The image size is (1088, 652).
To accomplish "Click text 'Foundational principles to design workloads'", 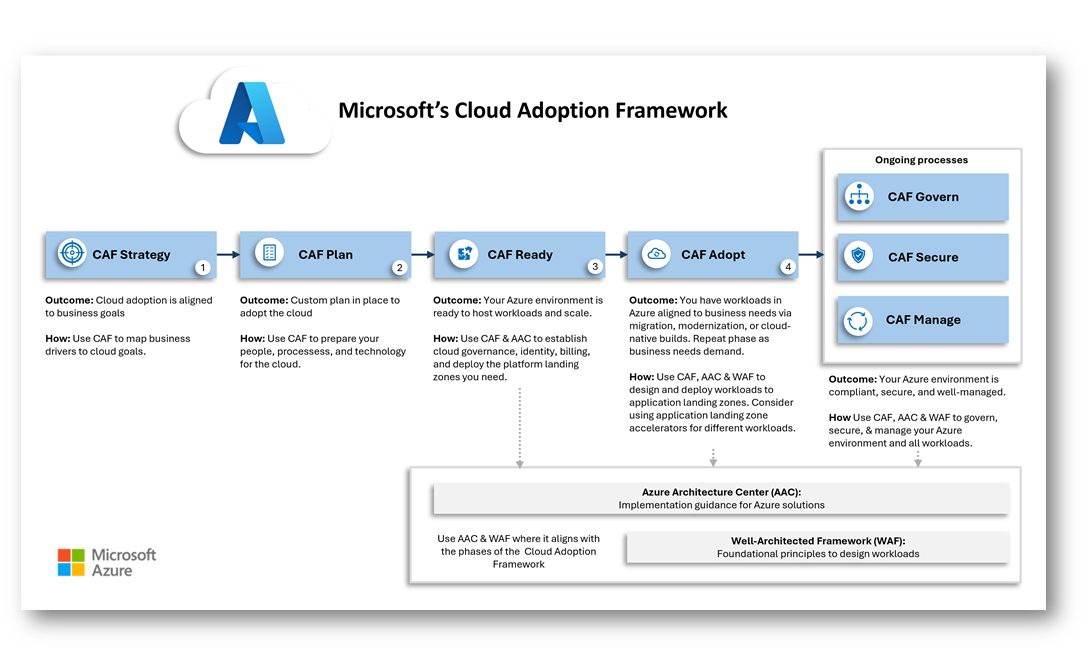I will [818, 554].
